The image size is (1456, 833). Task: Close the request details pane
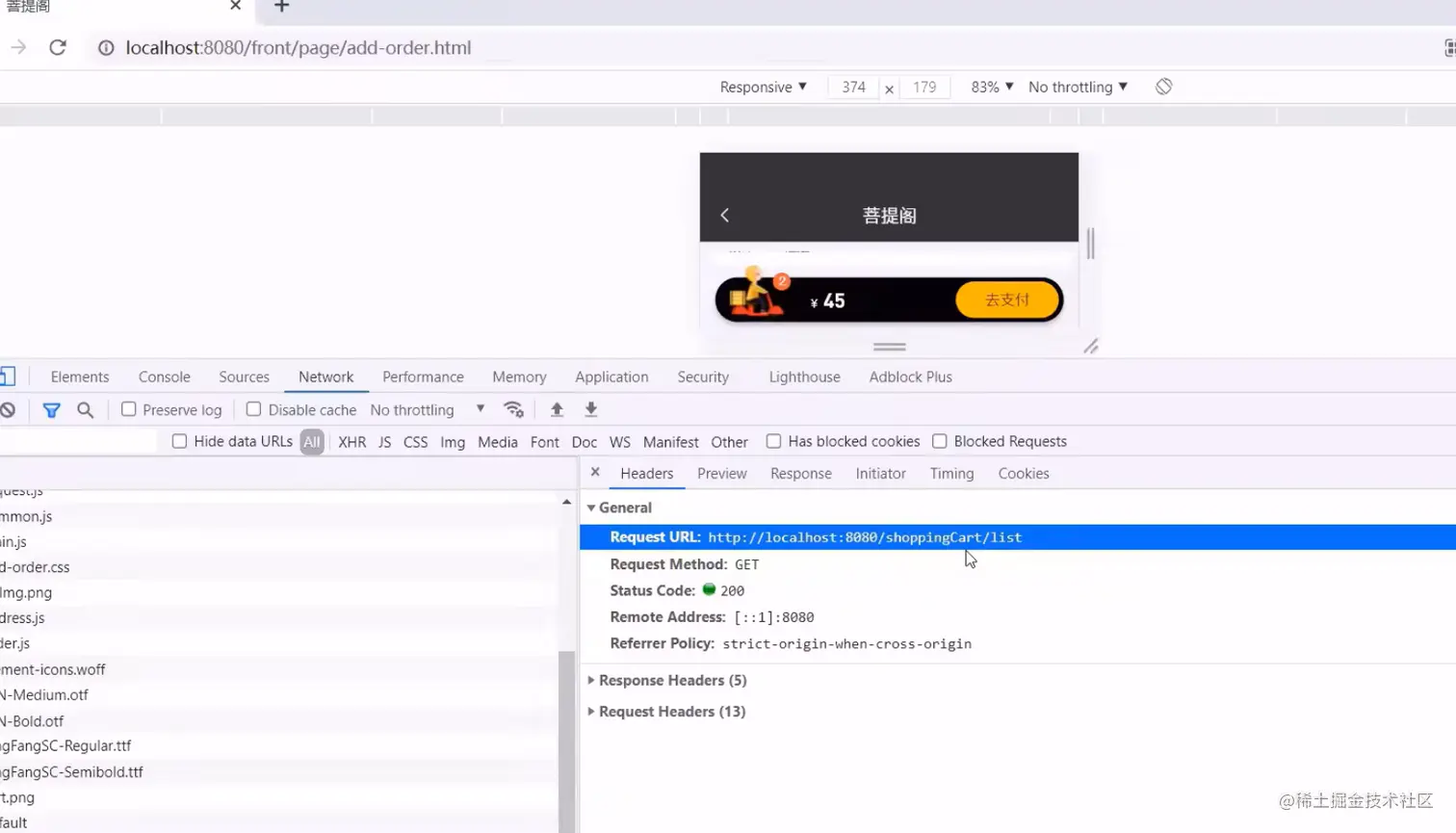595,473
